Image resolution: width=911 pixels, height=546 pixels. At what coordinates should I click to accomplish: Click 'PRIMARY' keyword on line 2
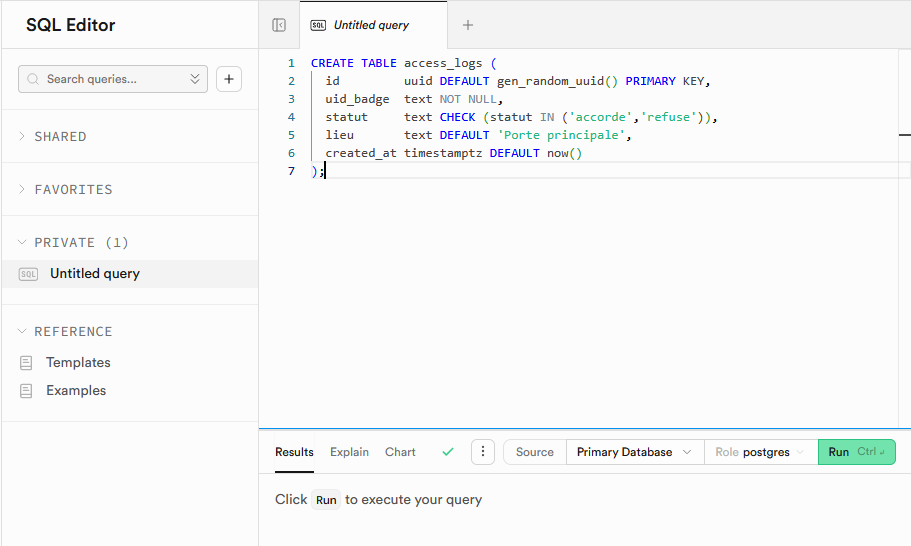pos(650,81)
